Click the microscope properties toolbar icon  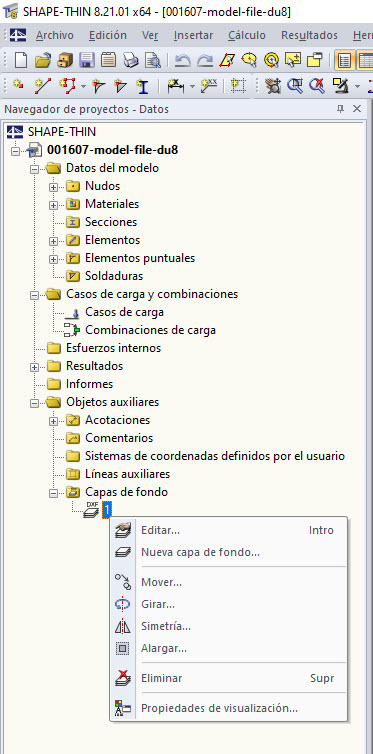pos(341,86)
